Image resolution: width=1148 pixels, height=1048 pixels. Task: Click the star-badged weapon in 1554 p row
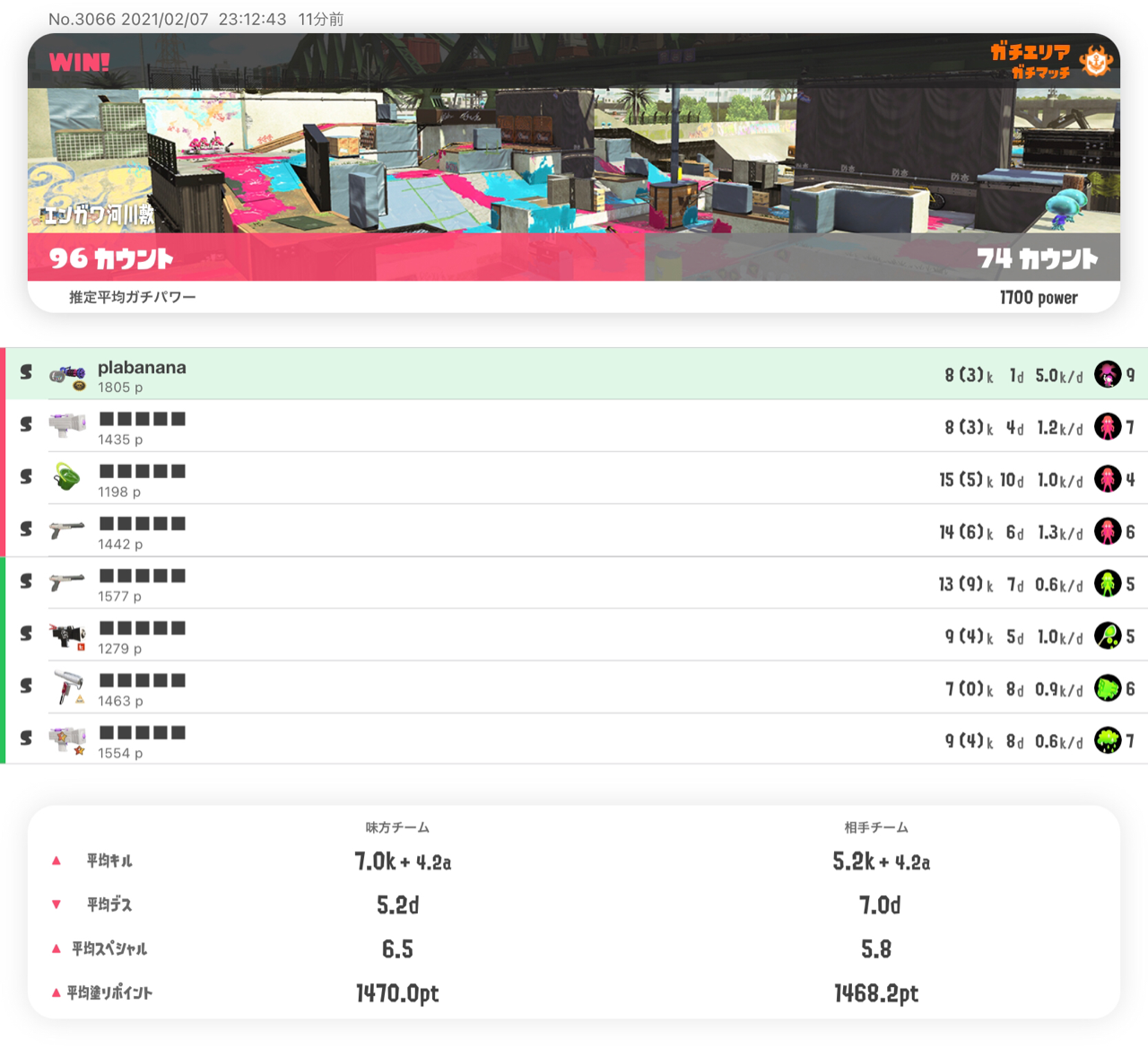click(x=67, y=739)
